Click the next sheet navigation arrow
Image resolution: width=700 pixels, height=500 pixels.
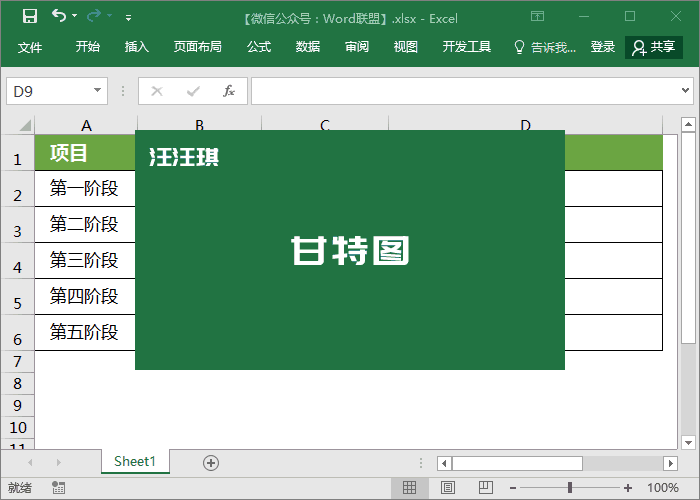(x=58, y=462)
